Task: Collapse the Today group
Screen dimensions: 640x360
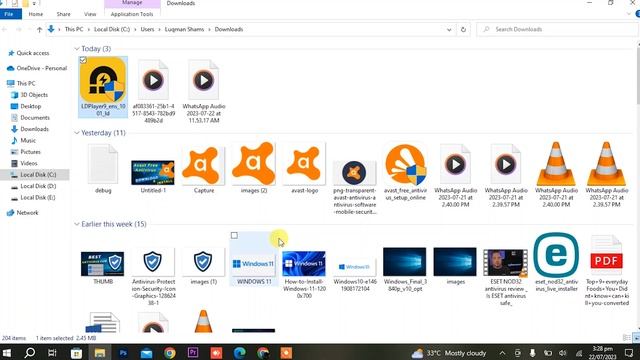Action: coord(77,49)
